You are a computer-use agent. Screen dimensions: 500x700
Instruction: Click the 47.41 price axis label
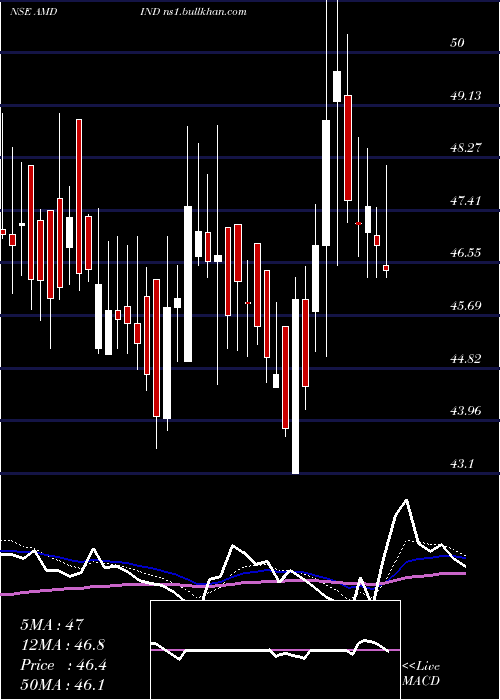466,200
